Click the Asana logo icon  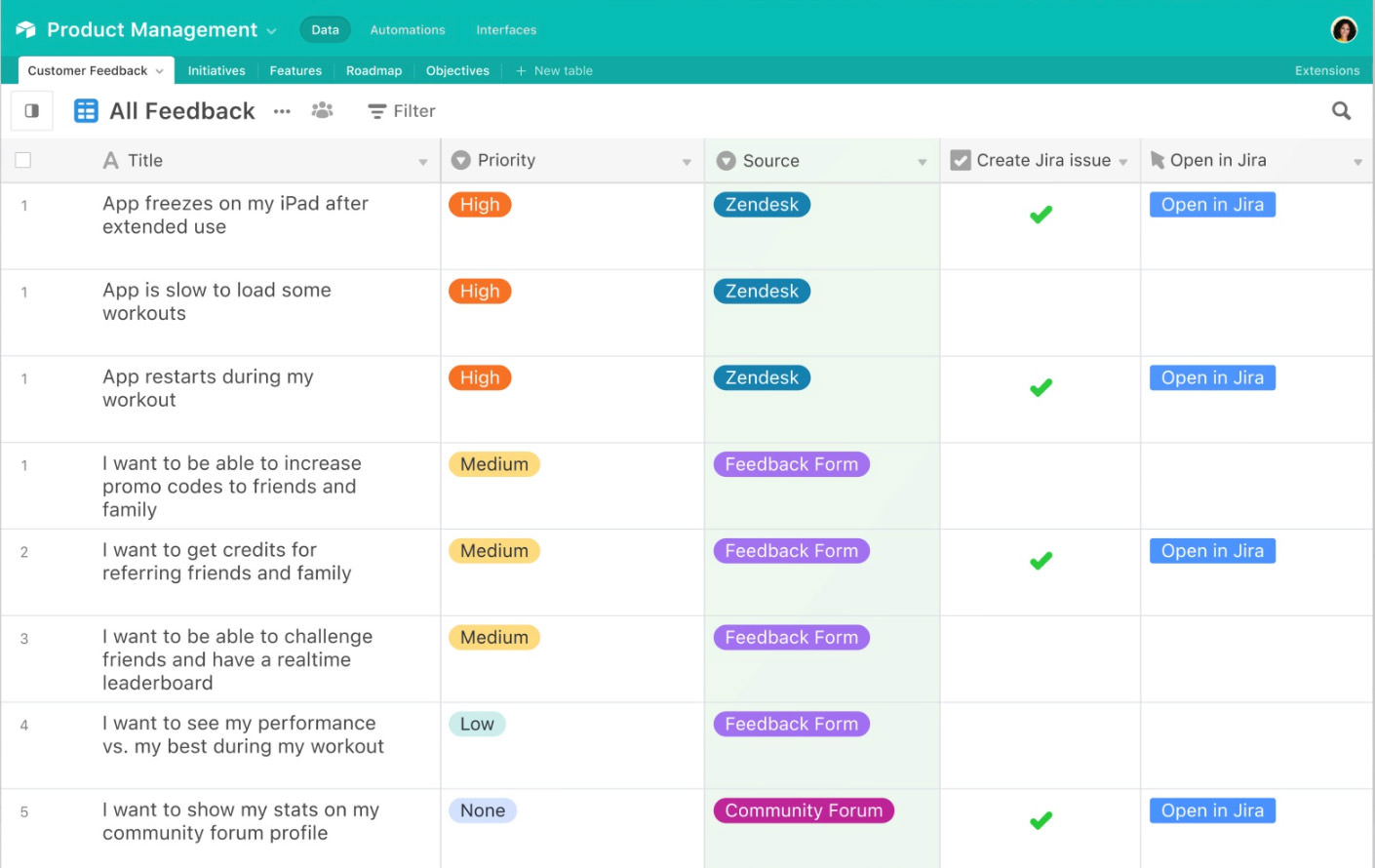pos(25,28)
